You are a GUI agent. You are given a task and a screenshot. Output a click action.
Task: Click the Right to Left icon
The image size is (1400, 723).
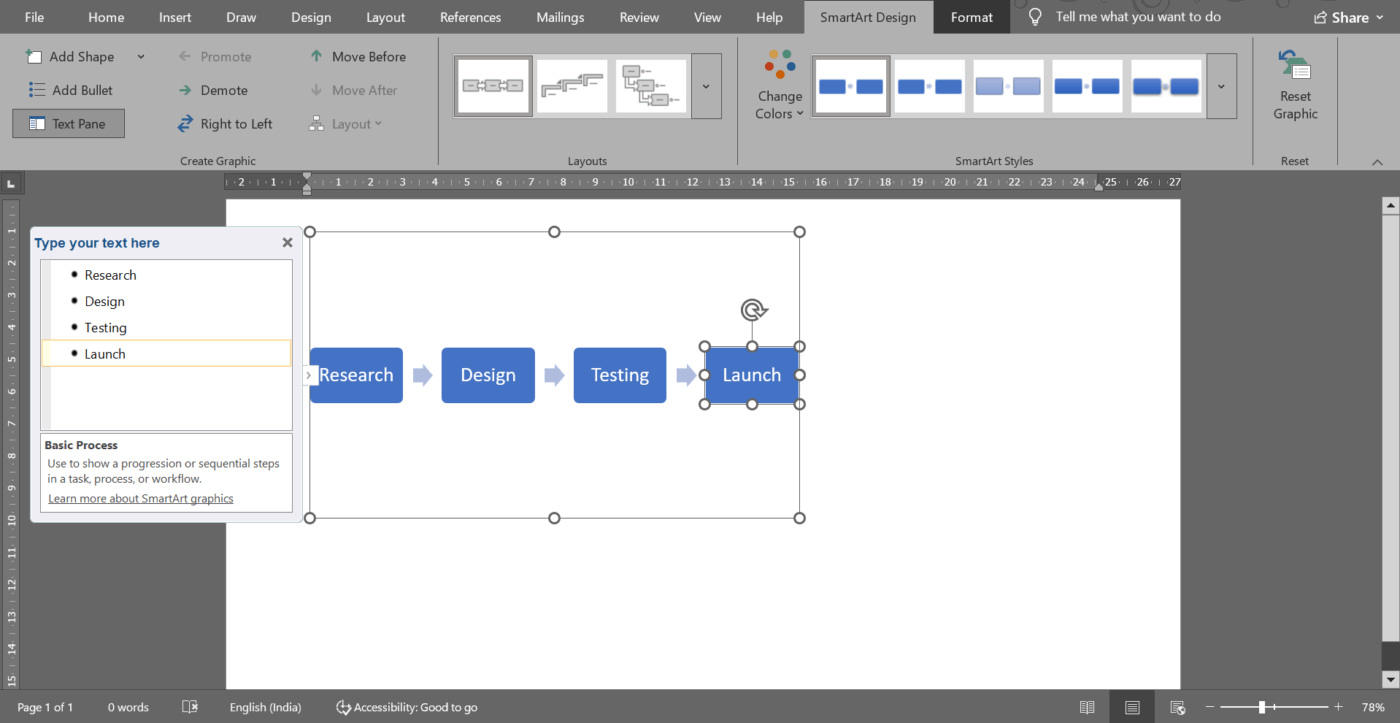pos(187,123)
